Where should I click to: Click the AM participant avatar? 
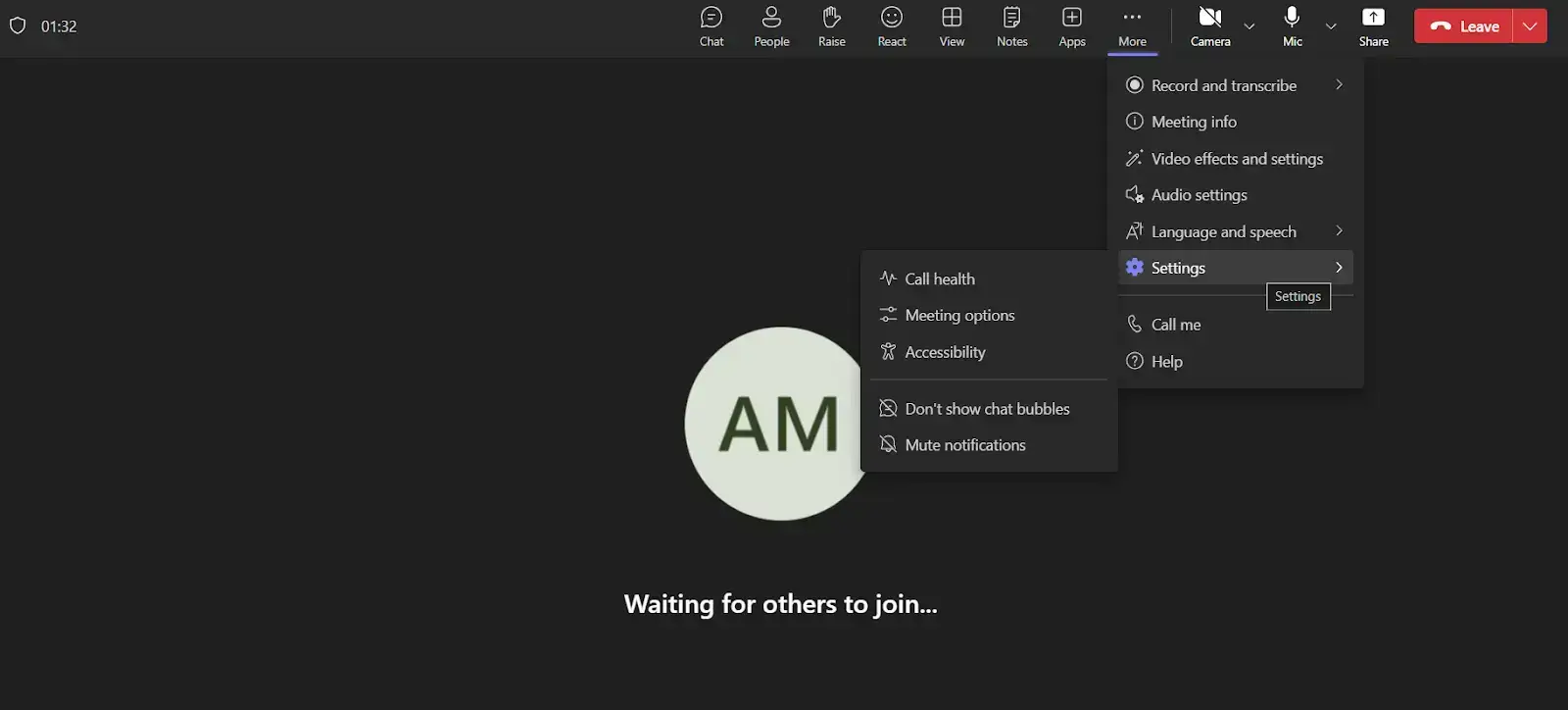pos(774,424)
